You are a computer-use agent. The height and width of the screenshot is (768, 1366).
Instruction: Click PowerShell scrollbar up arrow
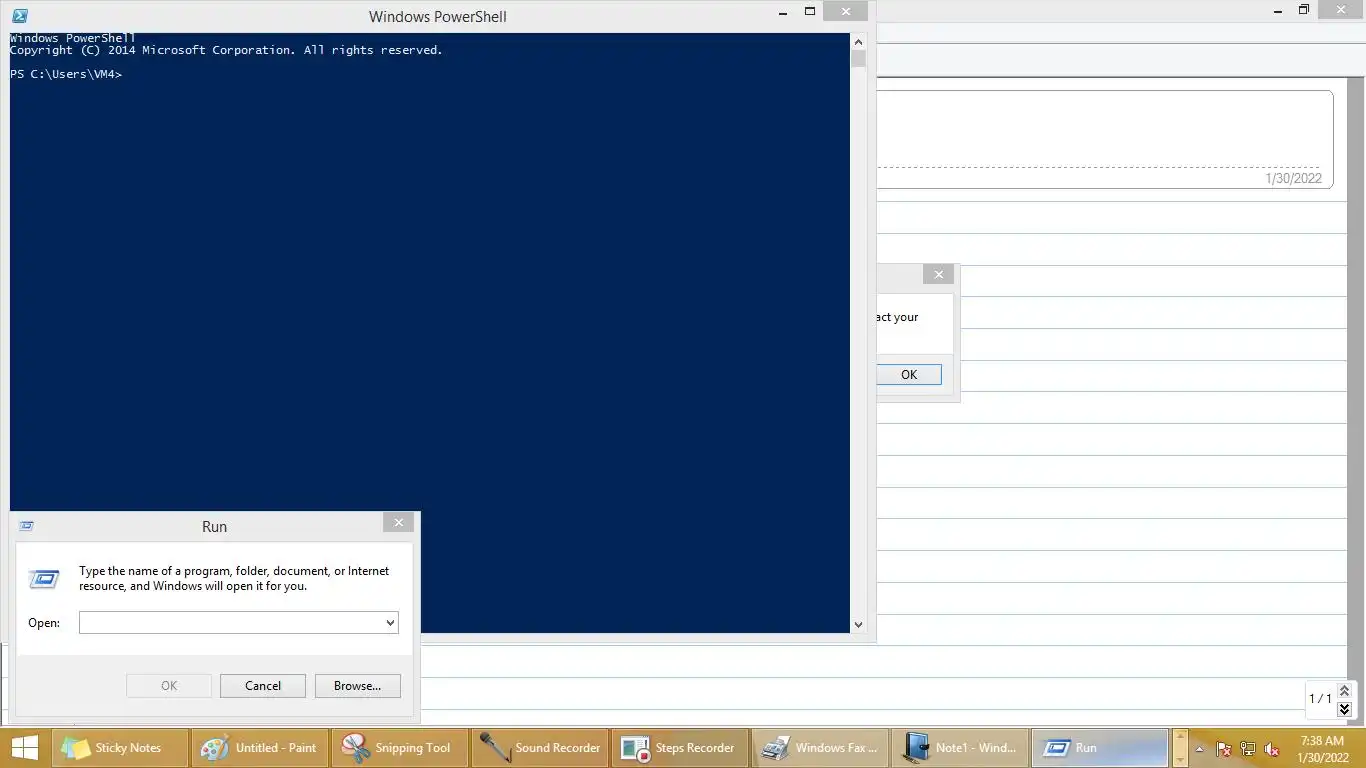click(858, 42)
